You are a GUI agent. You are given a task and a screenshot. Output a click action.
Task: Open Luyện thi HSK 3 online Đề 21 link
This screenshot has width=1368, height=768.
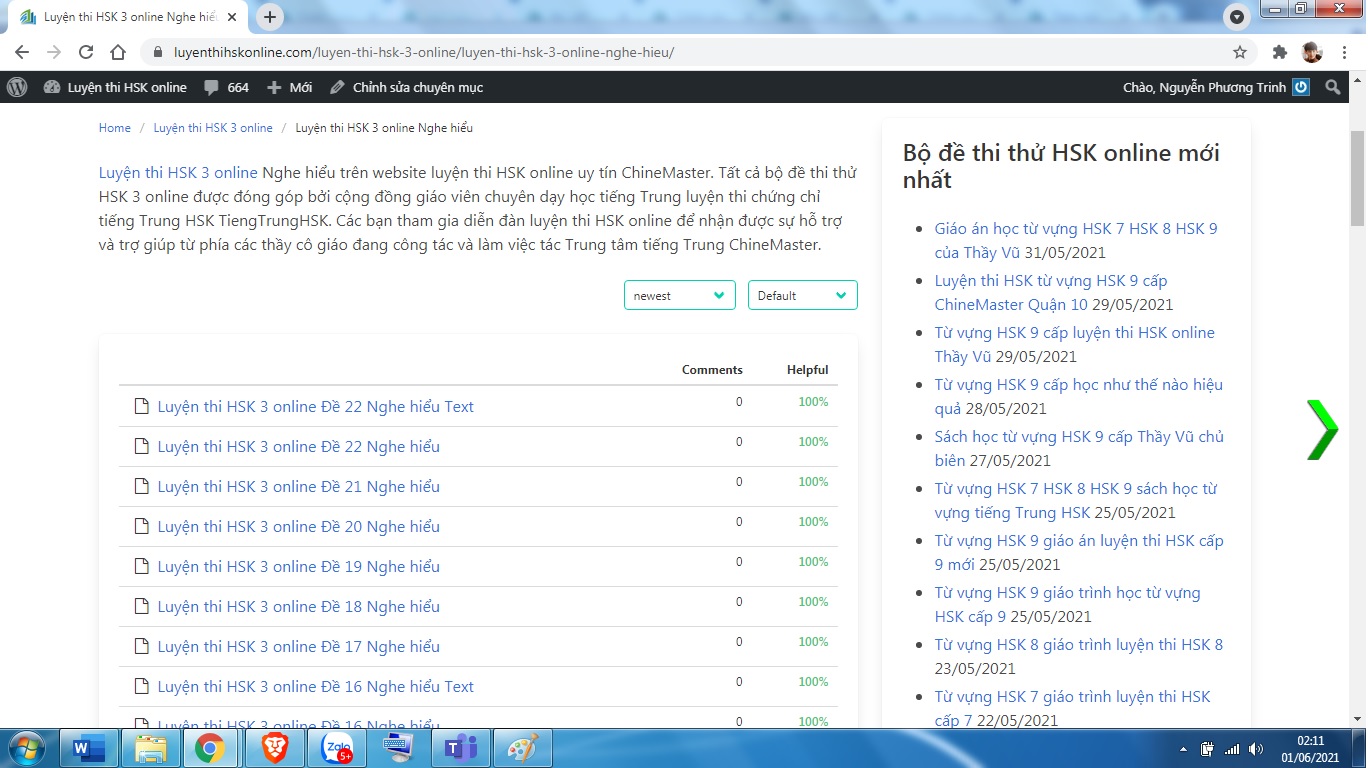point(298,486)
